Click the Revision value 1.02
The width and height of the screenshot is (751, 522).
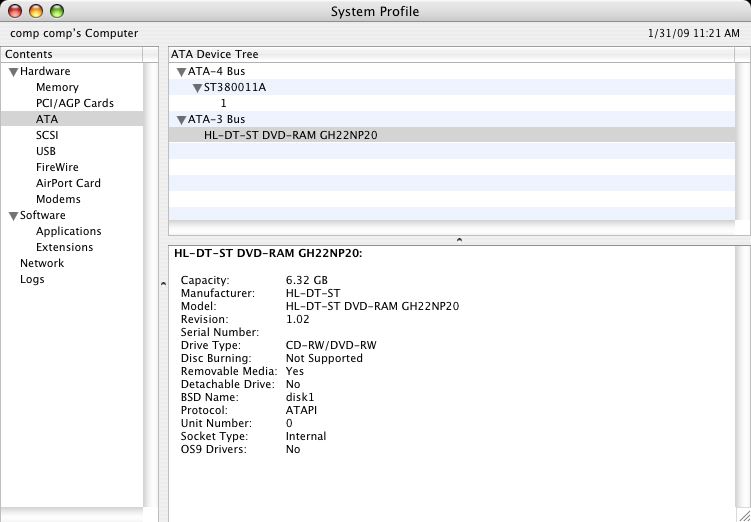click(297, 319)
